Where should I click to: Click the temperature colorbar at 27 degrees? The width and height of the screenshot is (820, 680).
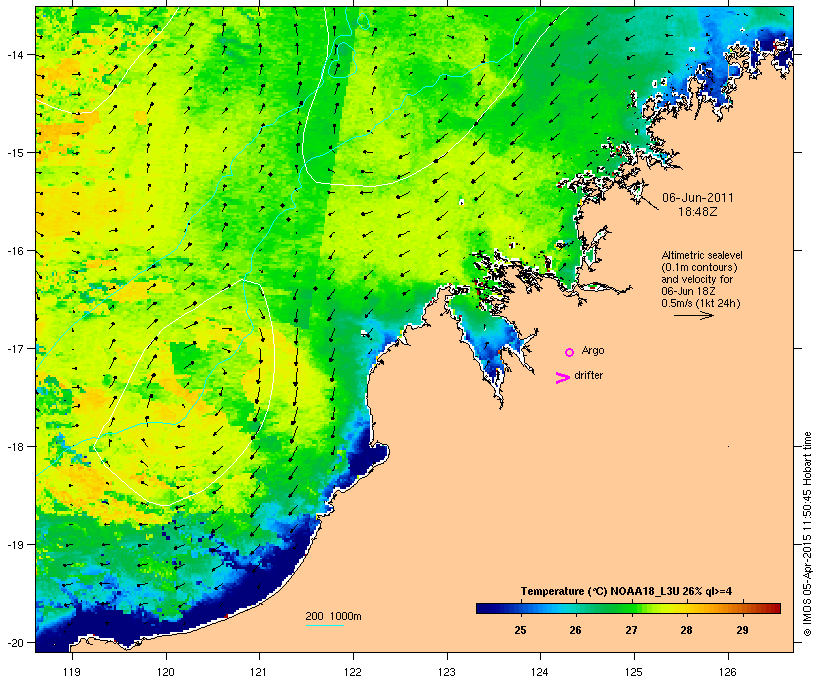[631, 608]
